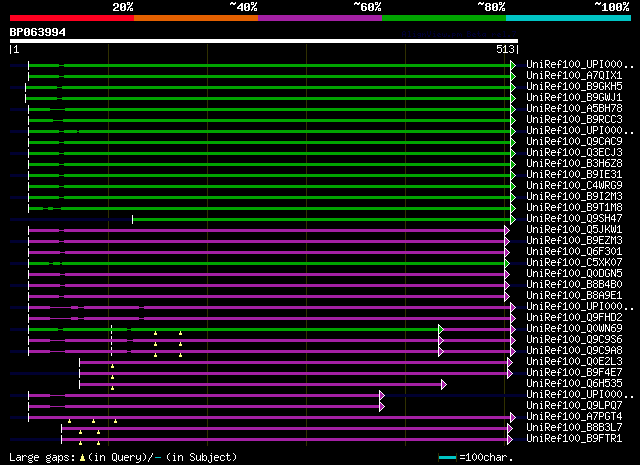The width and height of the screenshot is (640, 465).
Task: Choose the UniRef100_B9RCC3 hit label
Action: (574, 120)
